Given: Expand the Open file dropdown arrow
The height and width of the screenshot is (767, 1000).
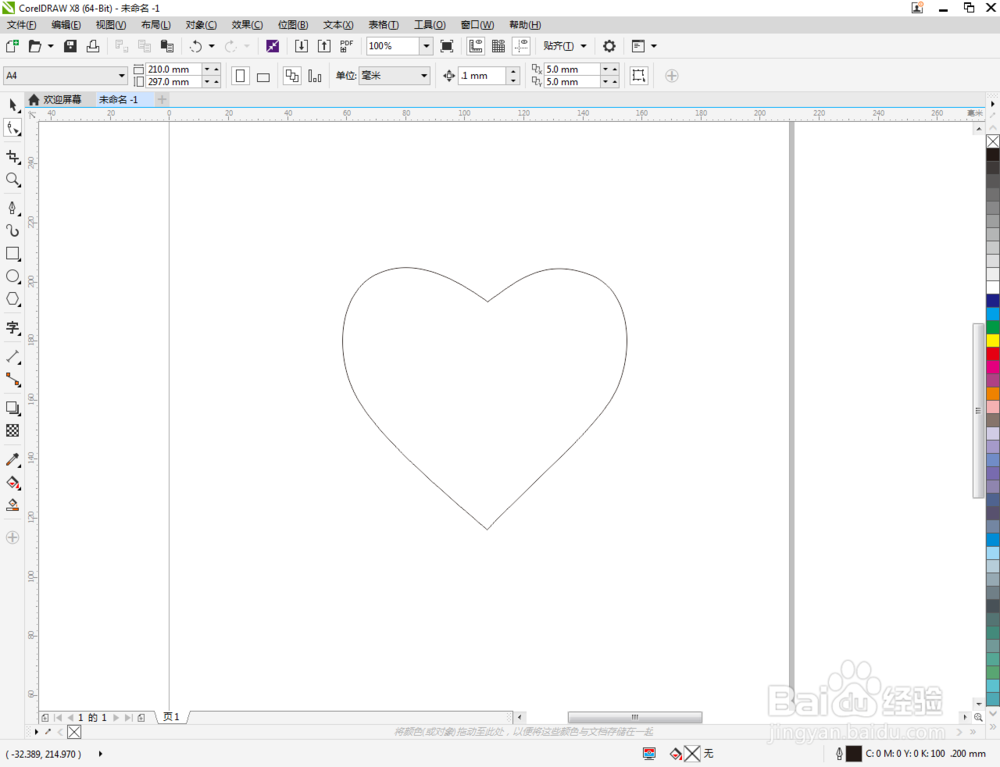Looking at the screenshot, I should click(51, 46).
